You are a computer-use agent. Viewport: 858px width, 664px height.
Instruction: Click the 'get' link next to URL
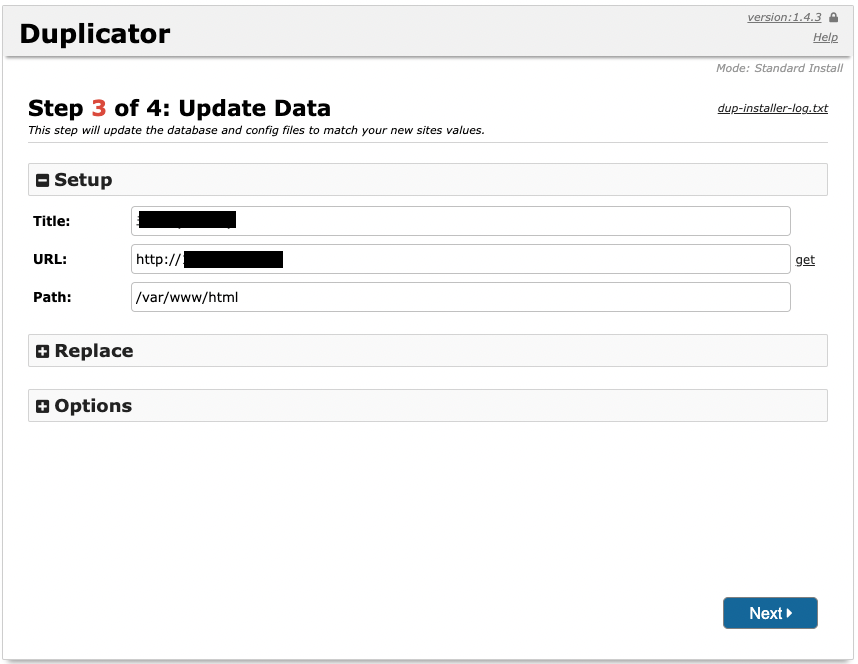pyautogui.click(x=805, y=259)
